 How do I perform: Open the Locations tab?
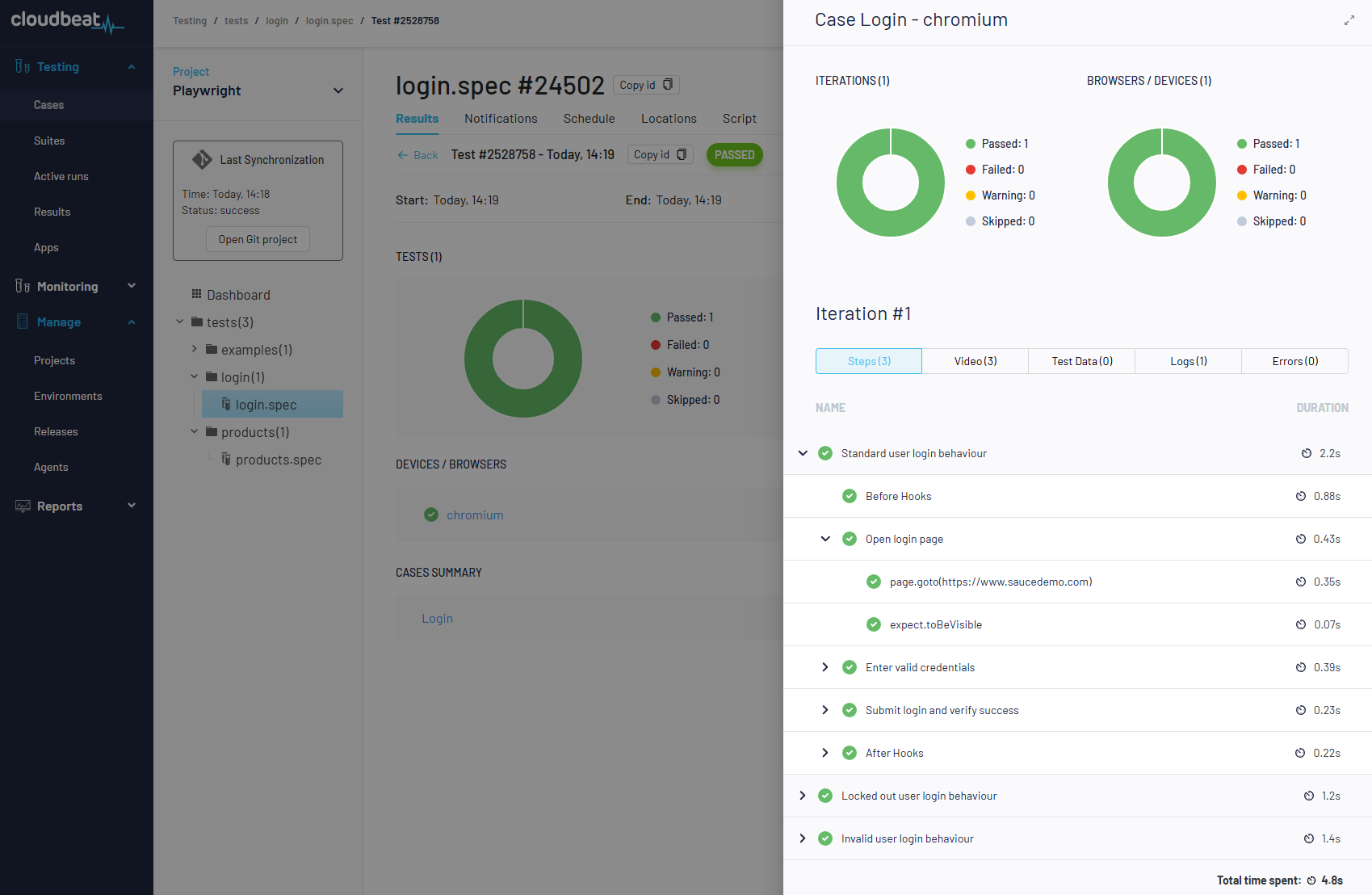(x=669, y=119)
